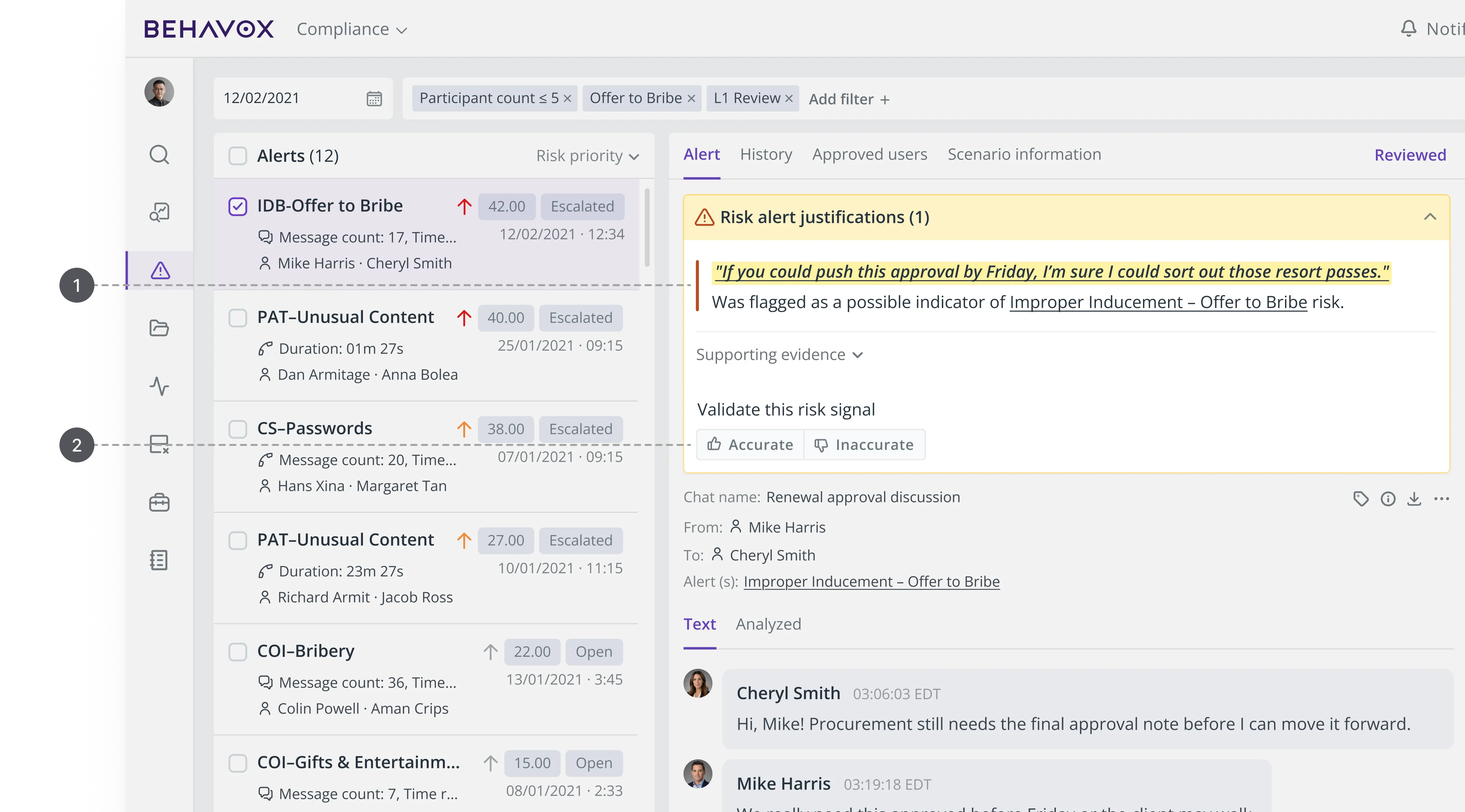
Task: Click the download icon beside chat name
Action: point(1414,499)
